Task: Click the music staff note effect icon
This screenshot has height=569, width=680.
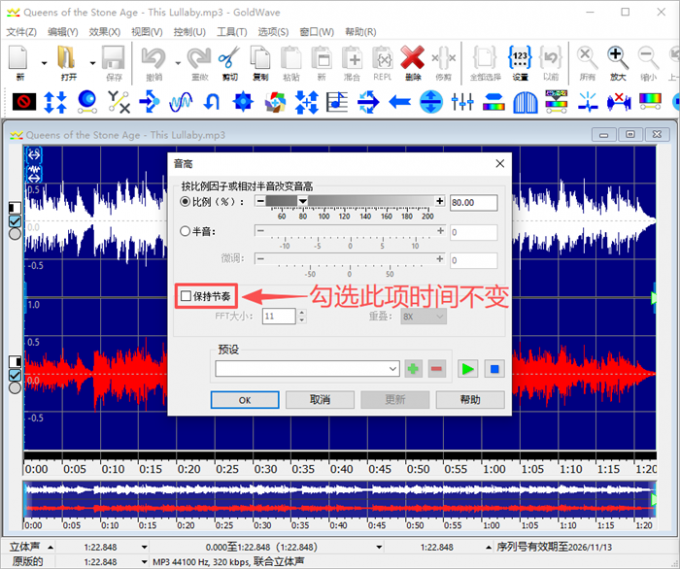Action: [337, 102]
